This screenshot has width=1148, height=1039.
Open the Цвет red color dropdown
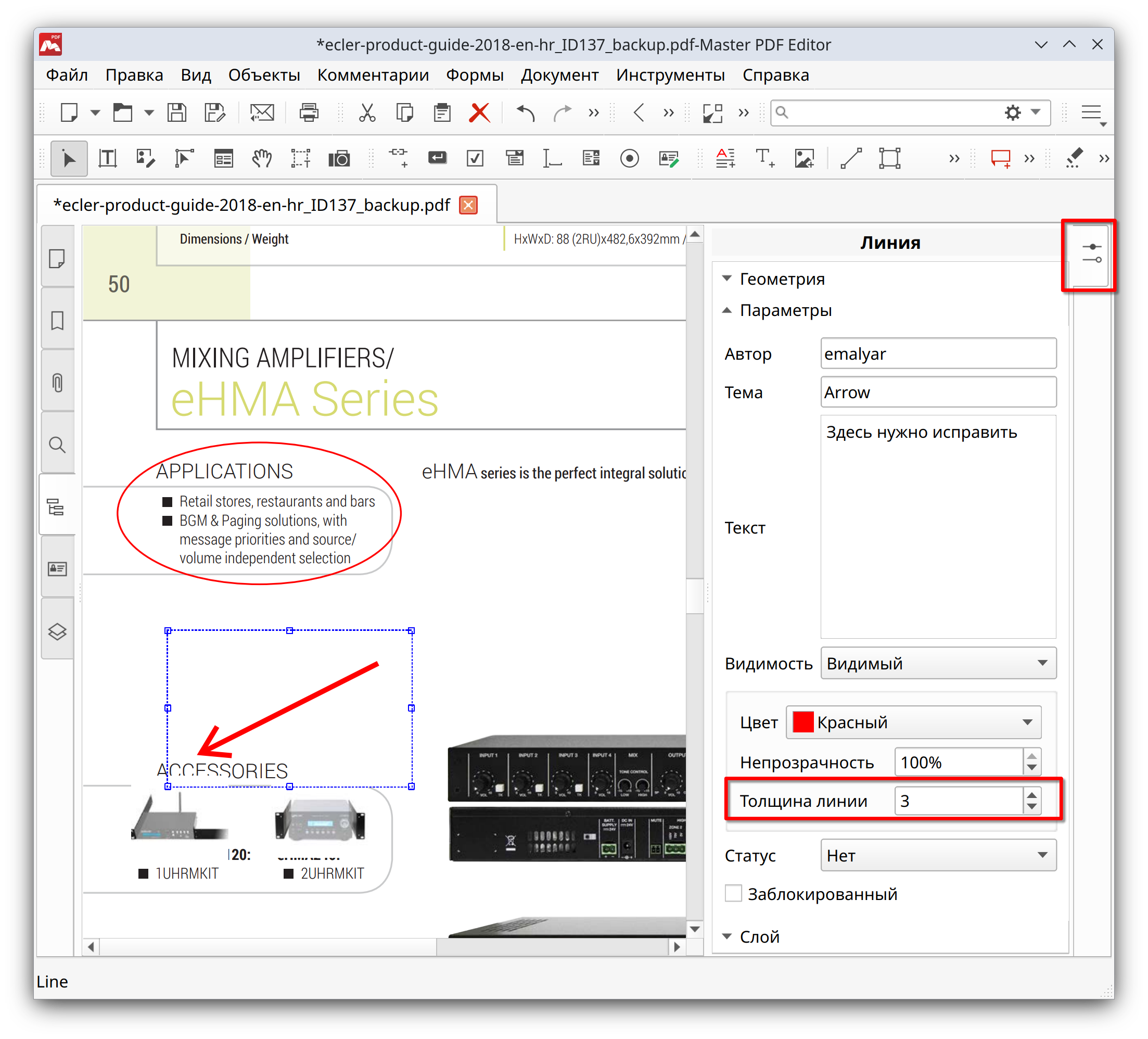click(x=913, y=723)
